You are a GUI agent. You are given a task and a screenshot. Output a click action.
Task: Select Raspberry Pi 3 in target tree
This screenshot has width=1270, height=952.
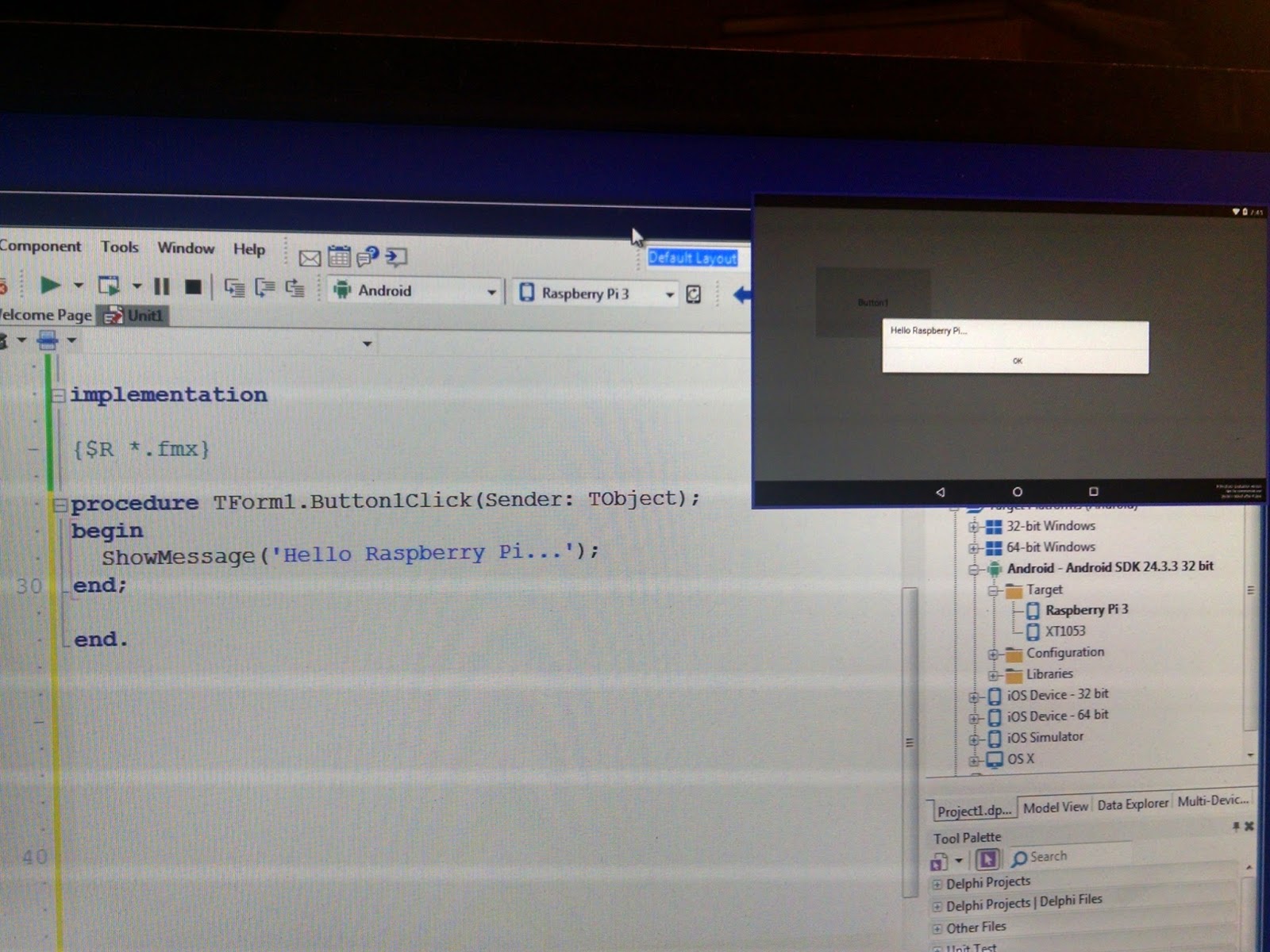pos(1086,609)
